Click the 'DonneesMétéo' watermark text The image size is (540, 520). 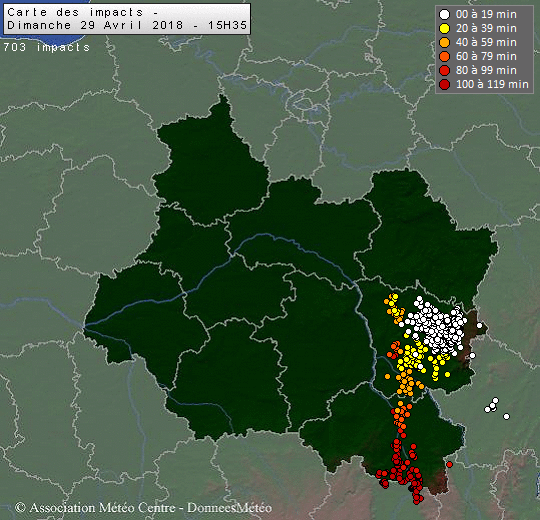click(x=229, y=508)
